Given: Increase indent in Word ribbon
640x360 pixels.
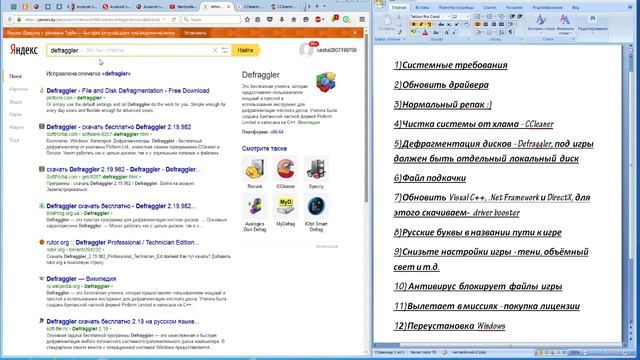Looking at the screenshot, I should pyautogui.click(x=520, y=16).
